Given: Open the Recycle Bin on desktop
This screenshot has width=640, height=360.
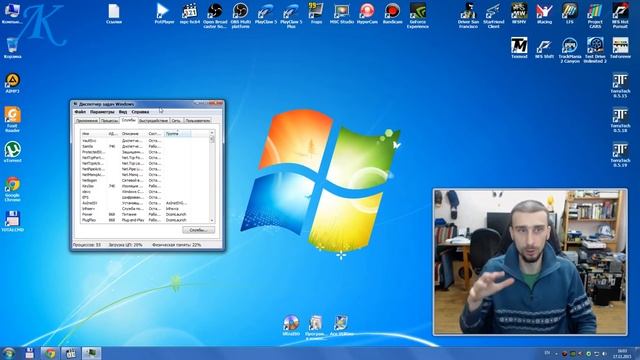Looking at the screenshot, I should tap(12, 48).
